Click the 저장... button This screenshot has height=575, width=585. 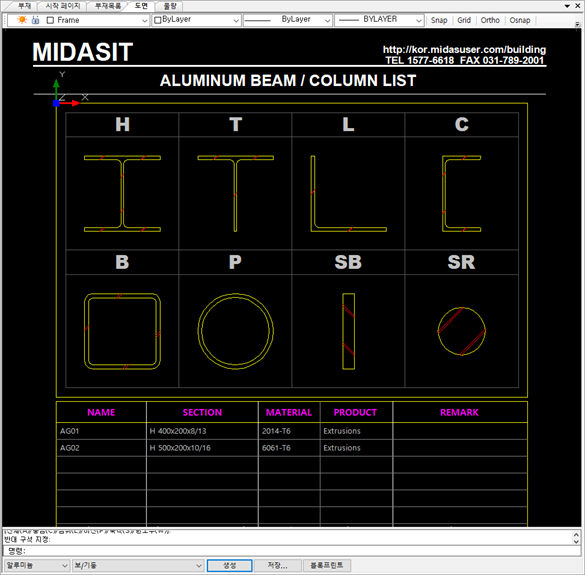[x=277, y=565]
